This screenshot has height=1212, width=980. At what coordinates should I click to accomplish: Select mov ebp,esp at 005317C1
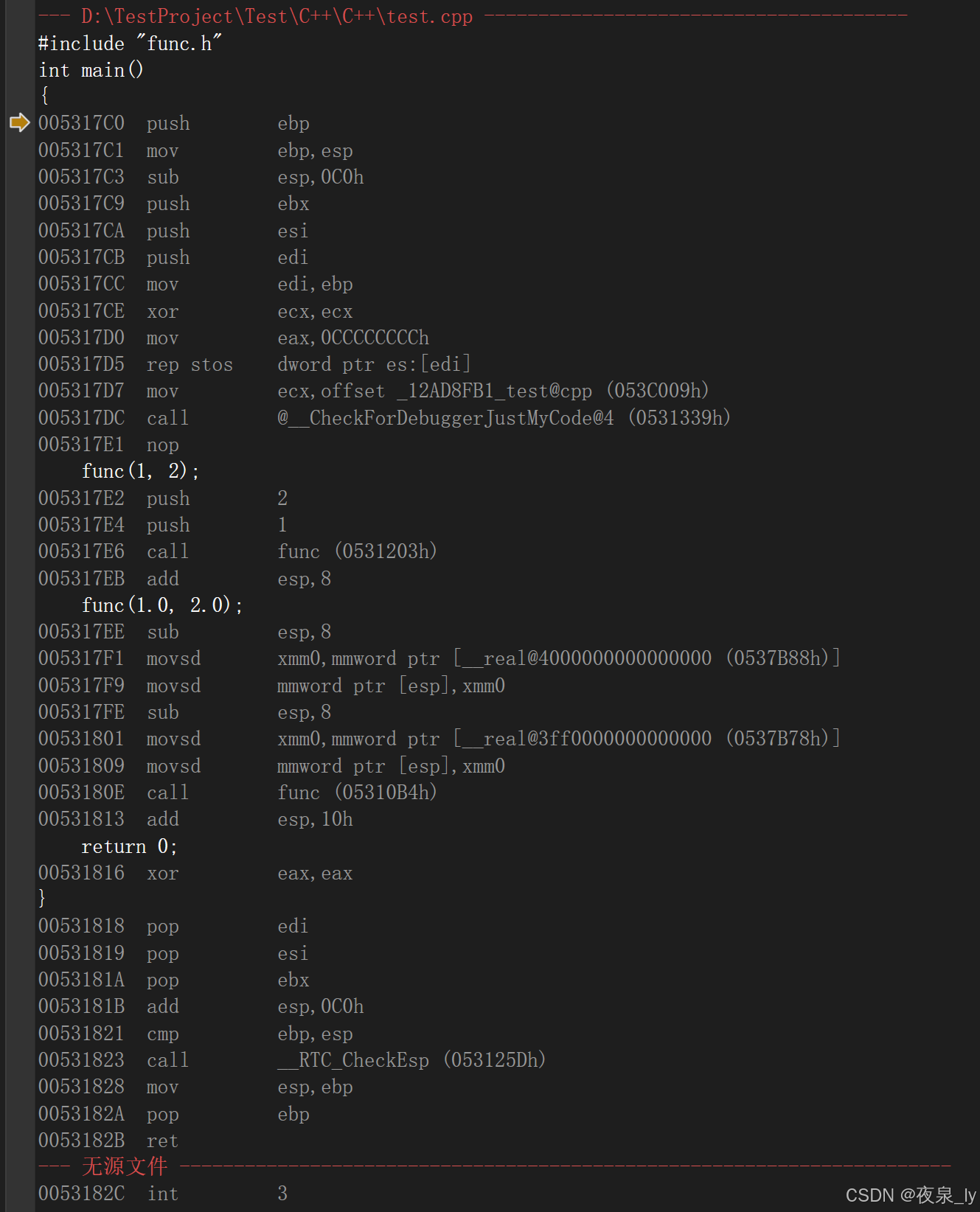(195, 150)
